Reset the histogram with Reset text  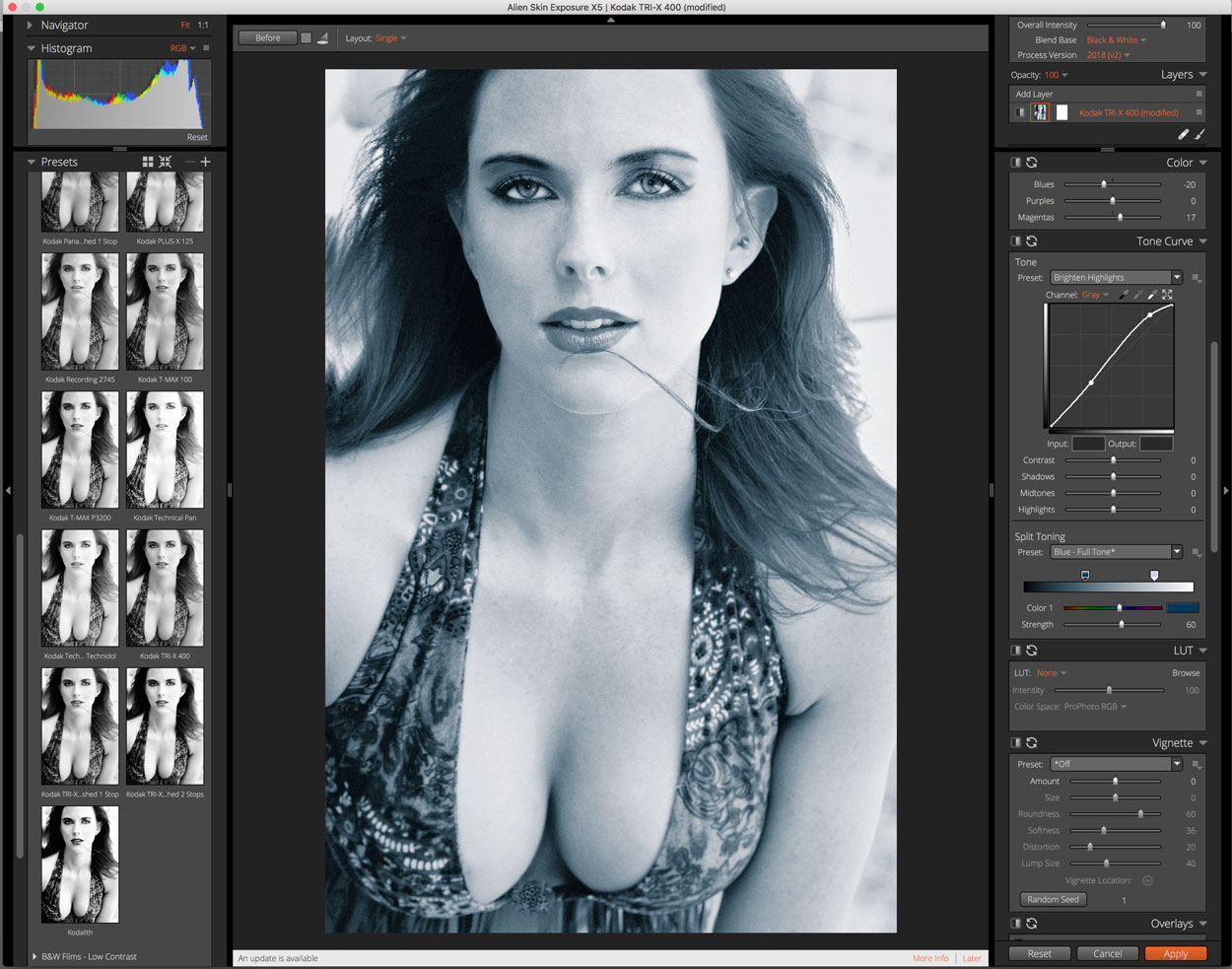[197, 137]
